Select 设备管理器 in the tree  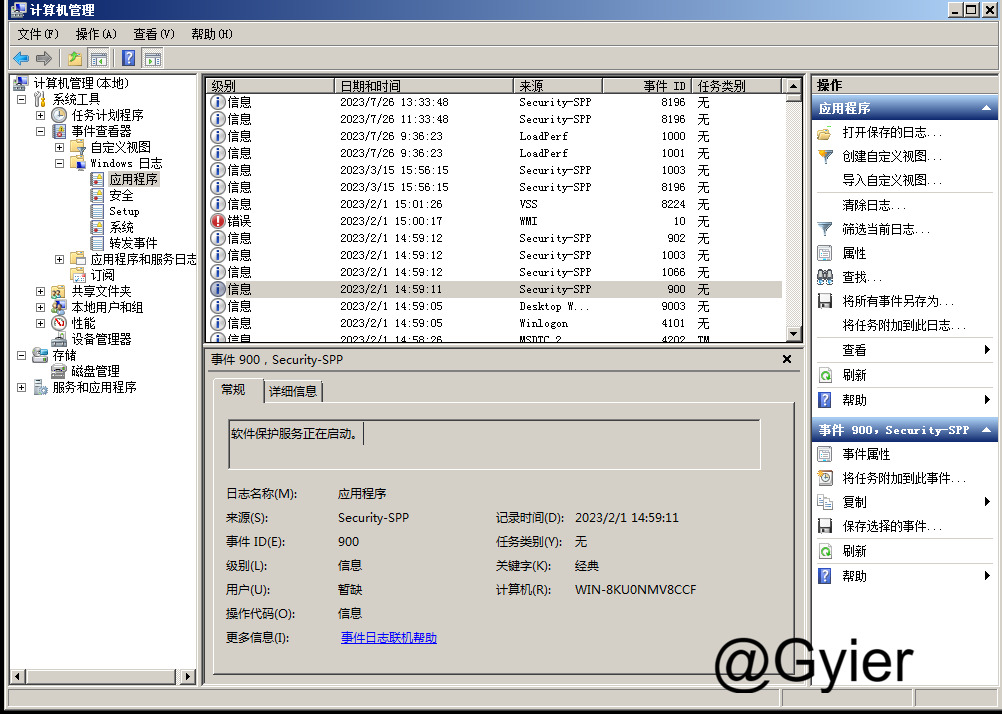click(101, 339)
